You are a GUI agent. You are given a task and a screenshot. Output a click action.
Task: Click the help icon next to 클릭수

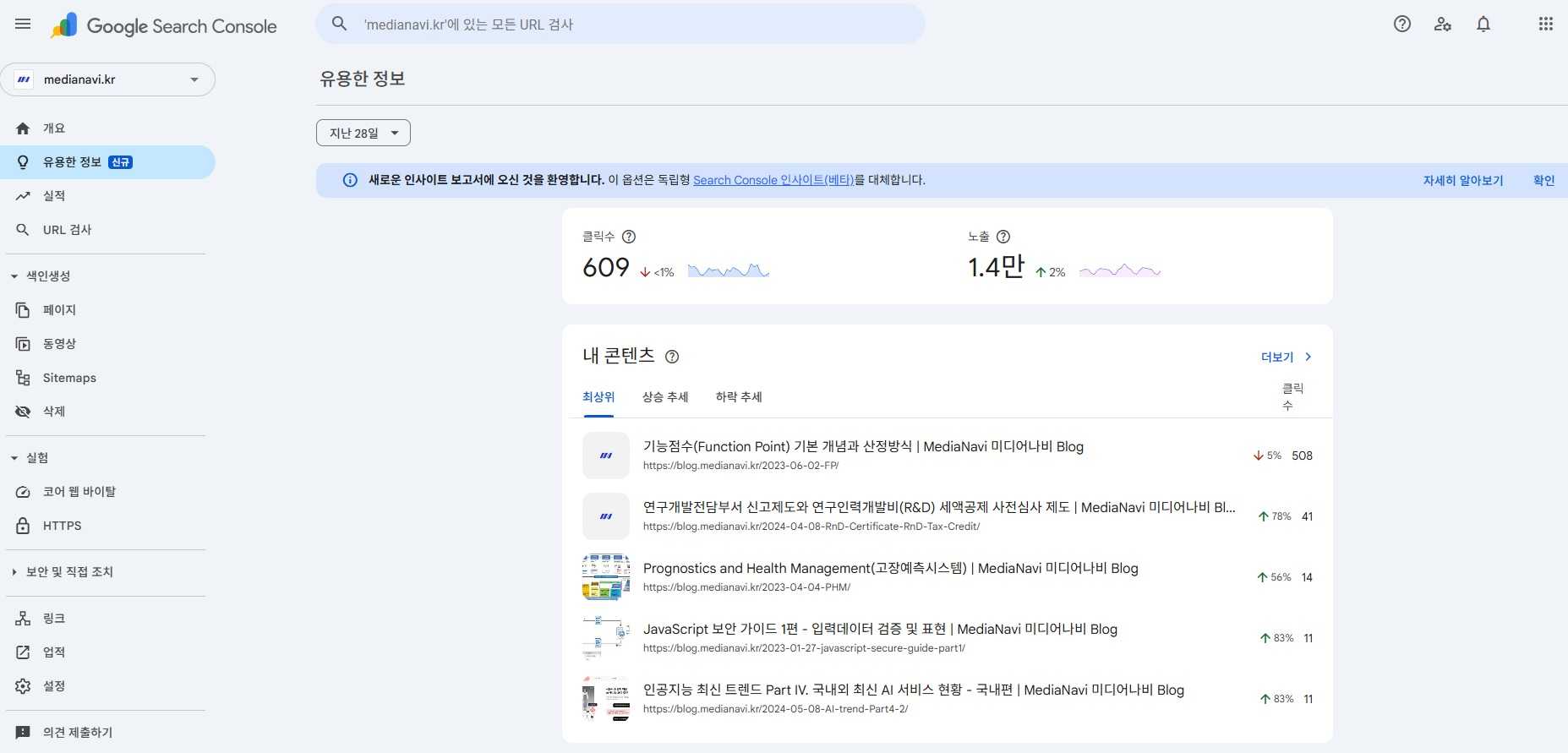click(629, 237)
